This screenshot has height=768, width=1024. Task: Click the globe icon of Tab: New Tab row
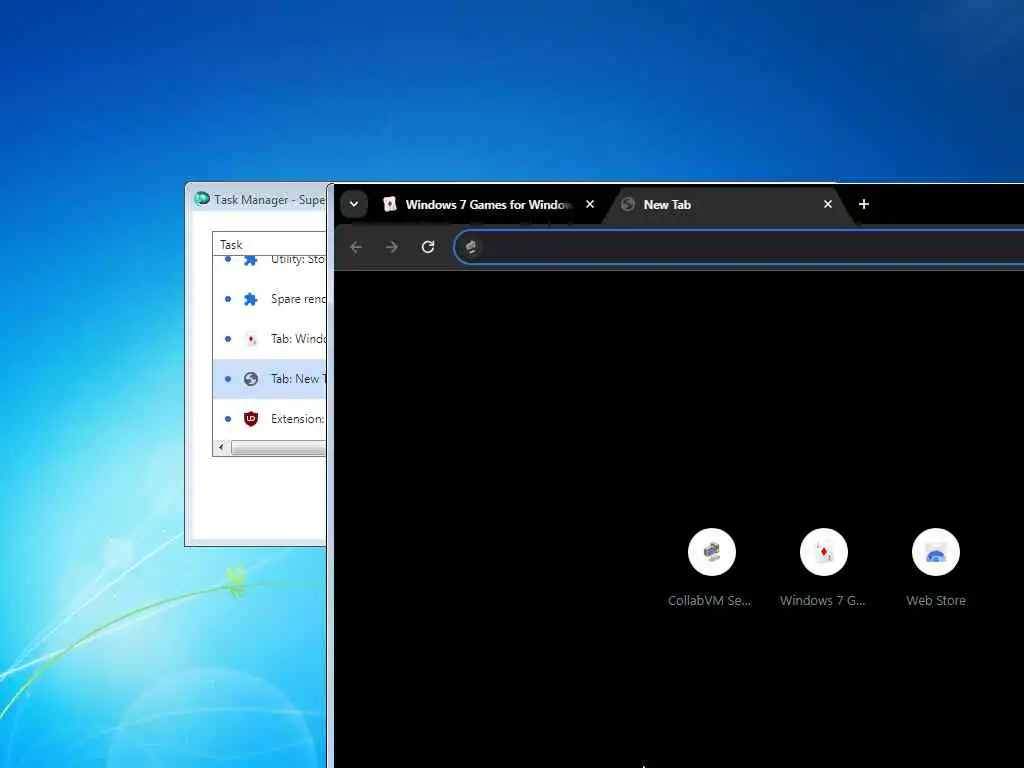(x=251, y=379)
